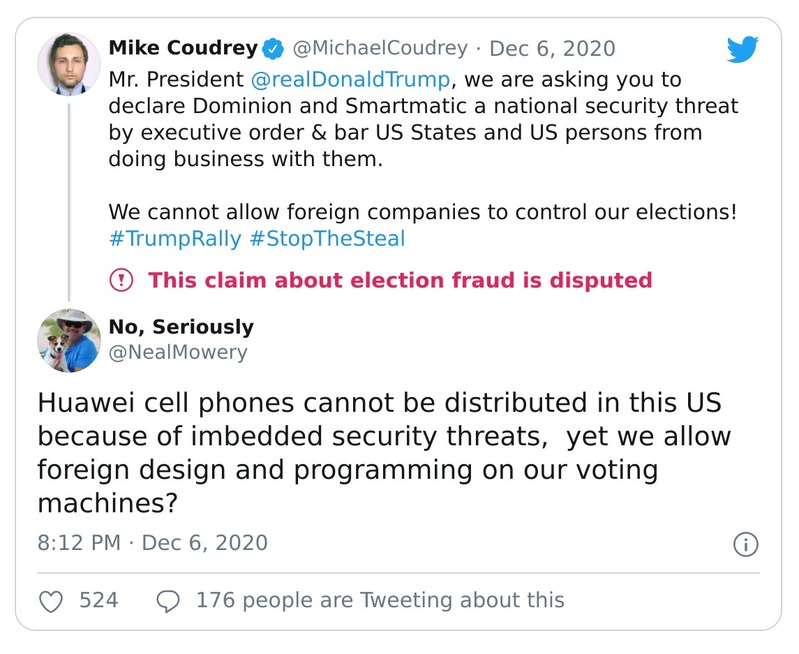
Task: Click "This claim about election fraud is disputed"
Action: (400, 280)
